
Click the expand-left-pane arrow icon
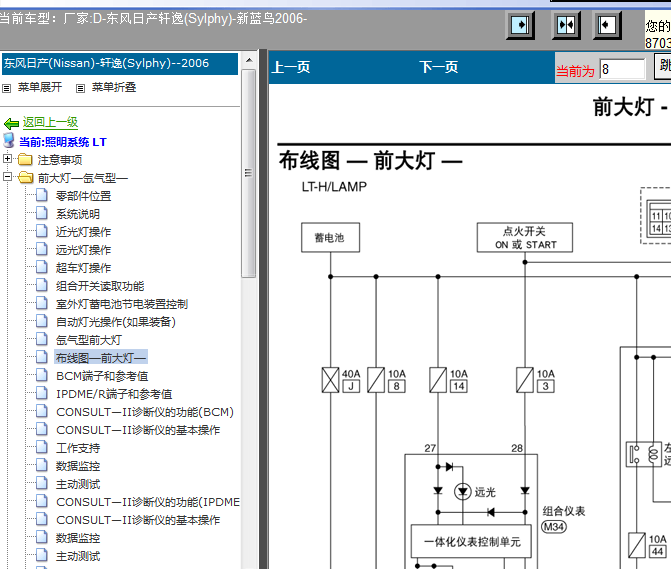click(x=520, y=25)
